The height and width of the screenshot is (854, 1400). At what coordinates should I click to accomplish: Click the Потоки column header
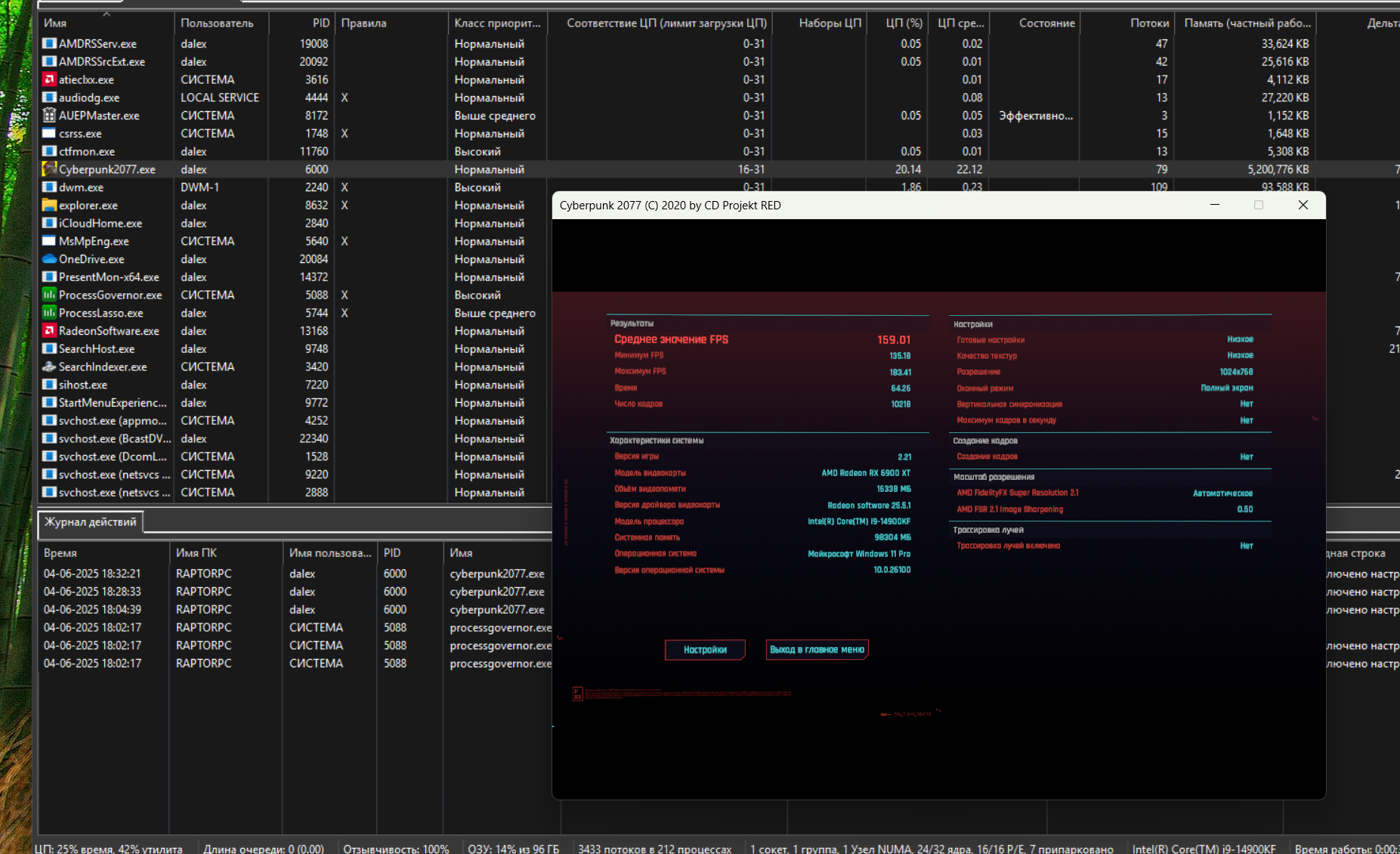1127,23
